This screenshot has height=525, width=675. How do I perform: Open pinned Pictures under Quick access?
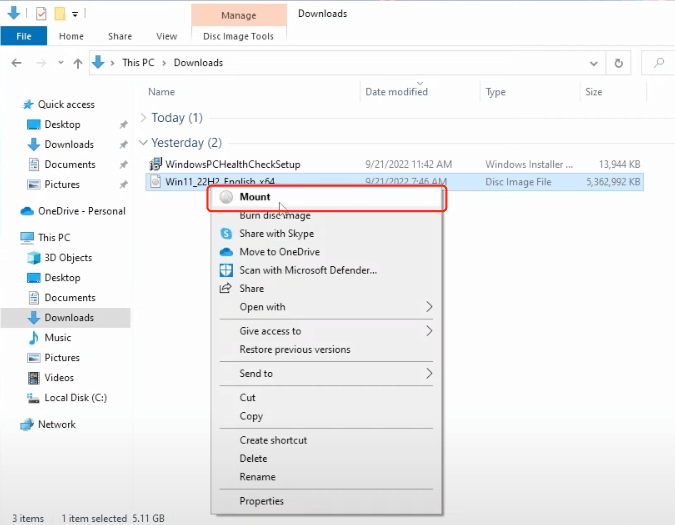(62, 185)
